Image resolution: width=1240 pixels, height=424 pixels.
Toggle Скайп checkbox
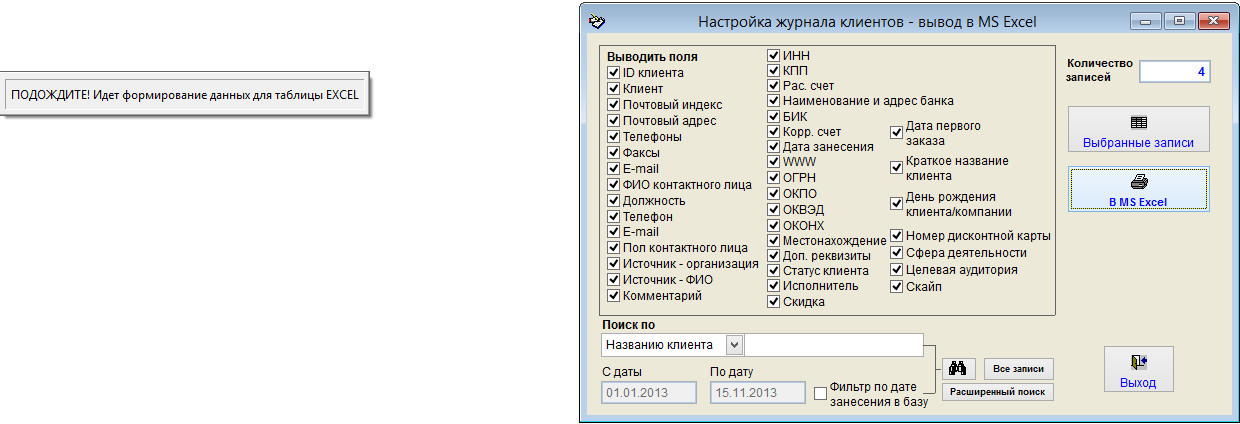897,286
